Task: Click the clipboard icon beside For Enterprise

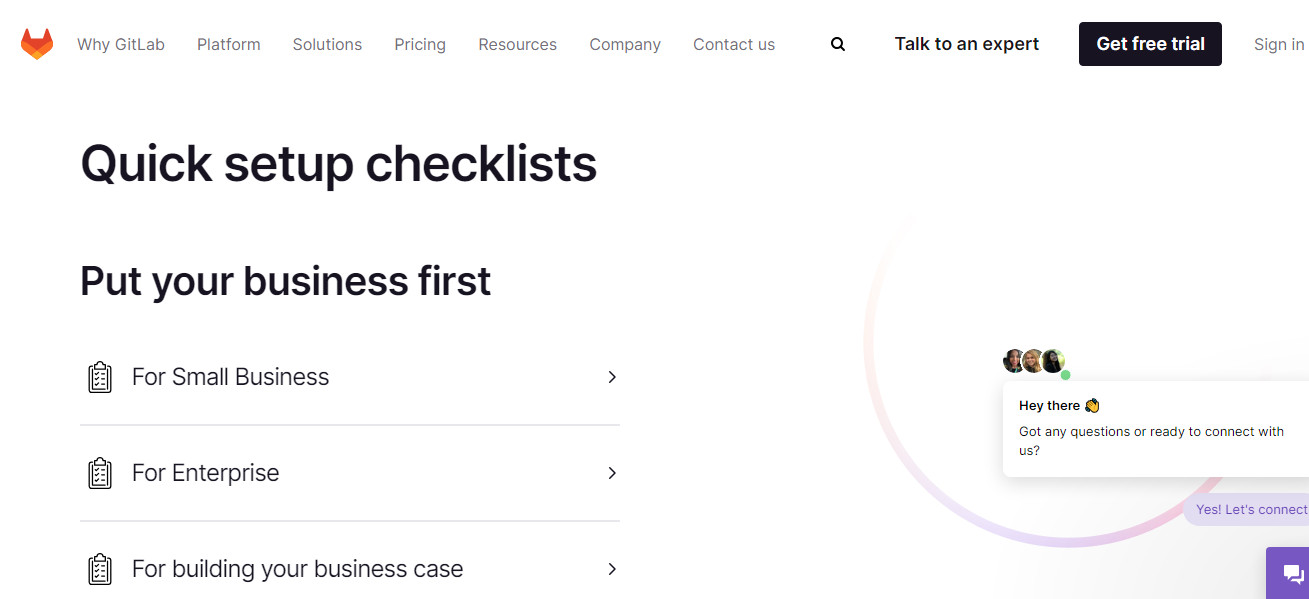Action: [100, 473]
